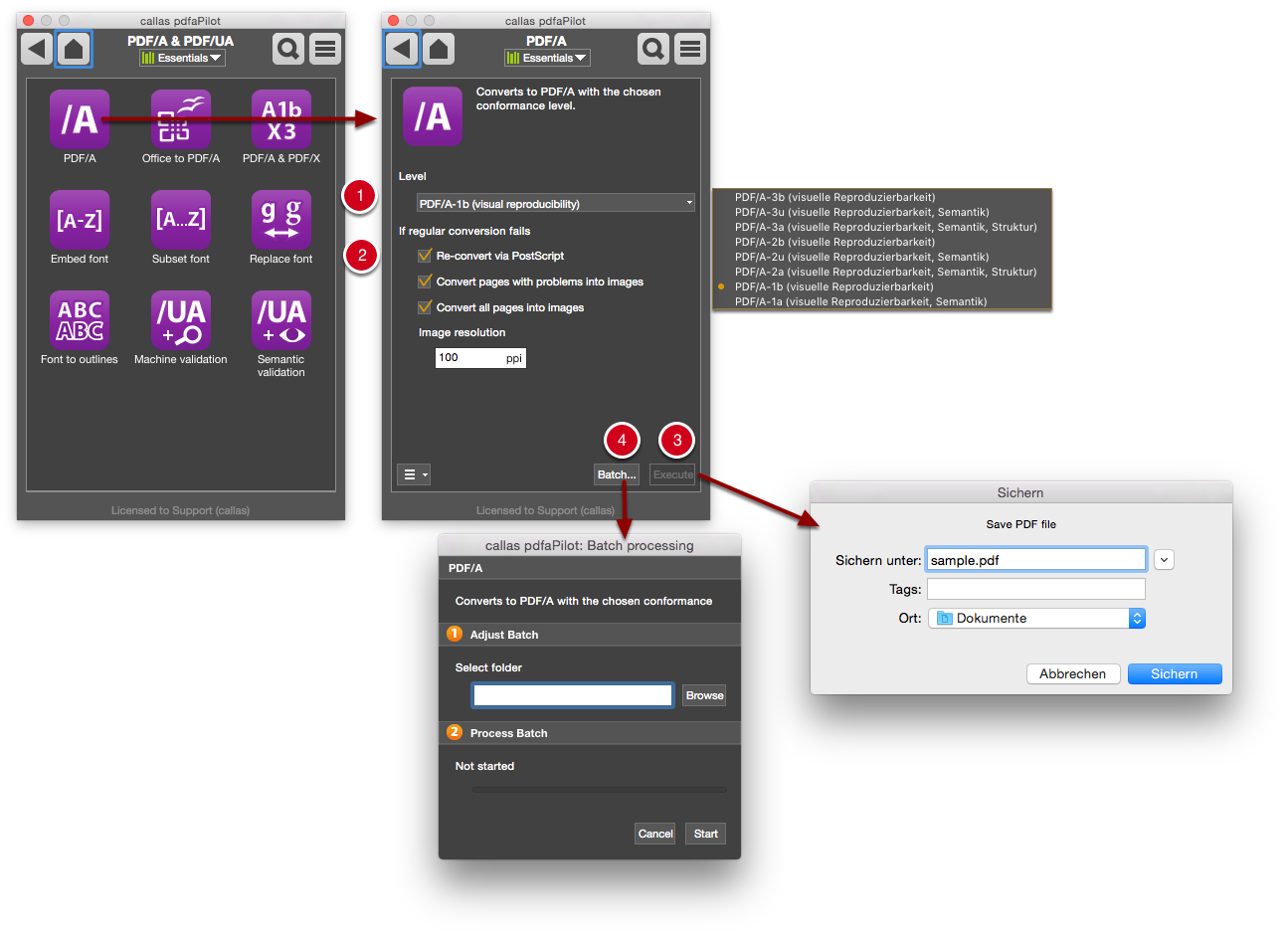Open search in the PDF/A & PDF/UA window
The width and height of the screenshot is (1288, 939).
pyautogui.click(x=288, y=49)
